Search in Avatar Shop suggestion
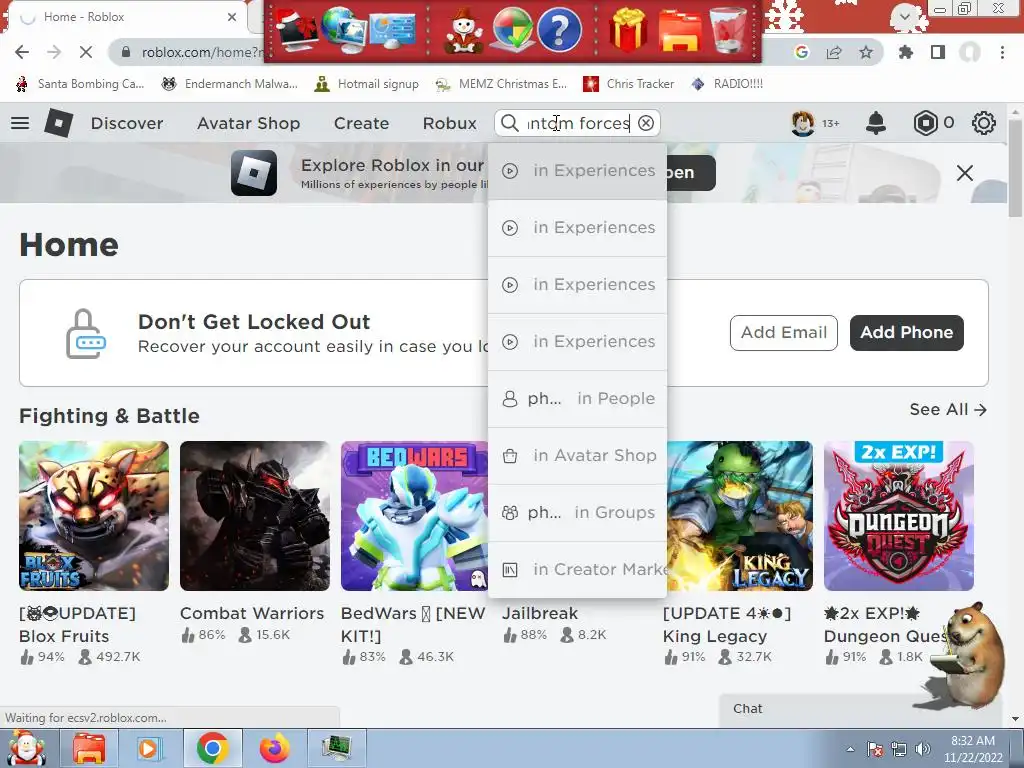Image resolution: width=1024 pixels, height=768 pixels. pyautogui.click(x=577, y=455)
